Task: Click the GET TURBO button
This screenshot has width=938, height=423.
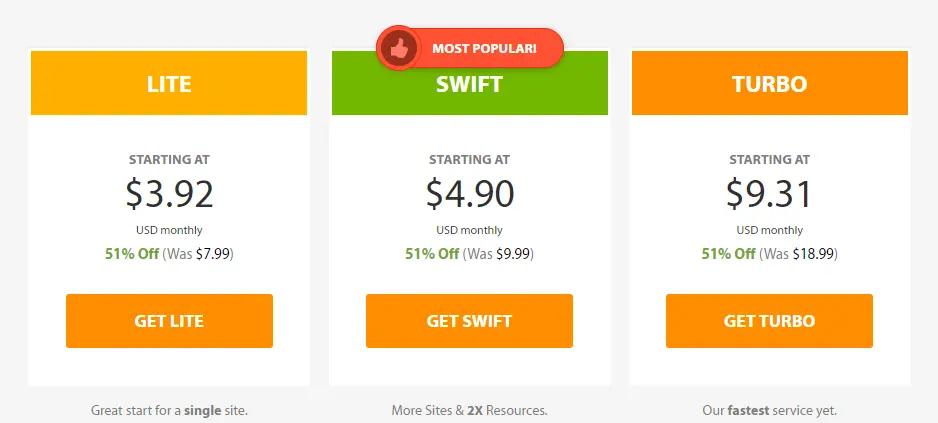Action: (x=769, y=321)
